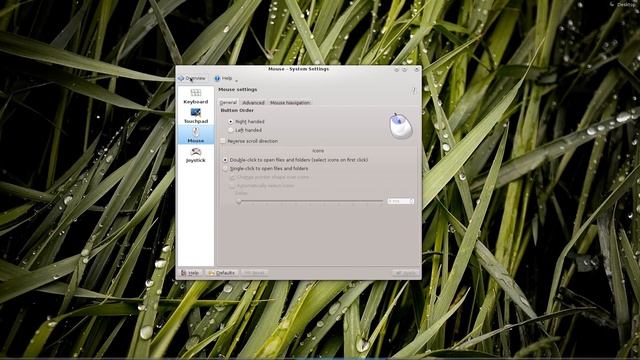Choose Double-click to open files and folders
This screenshot has height=360, width=640.
click(x=296, y=160)
